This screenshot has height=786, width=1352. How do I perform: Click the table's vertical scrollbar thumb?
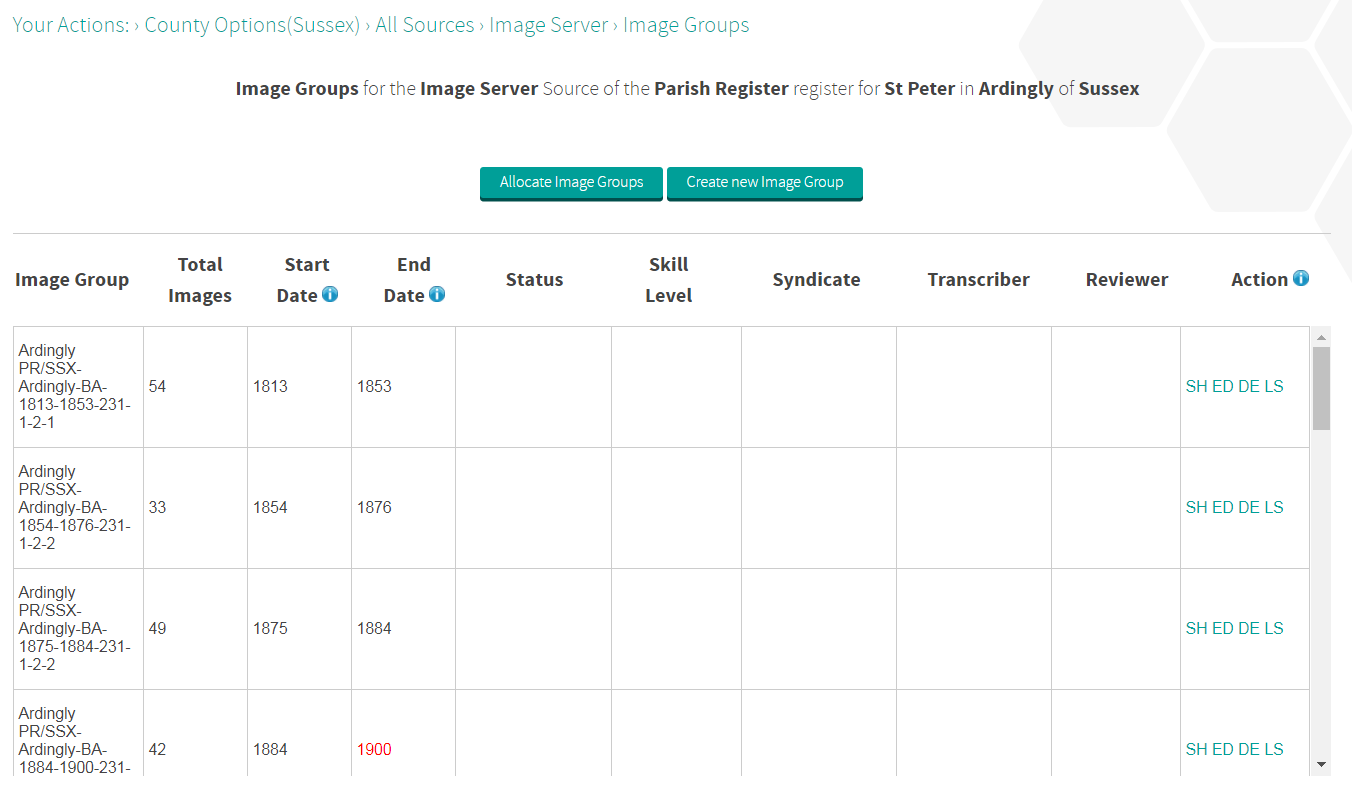pyautogui.click(x=1321, y=388)
